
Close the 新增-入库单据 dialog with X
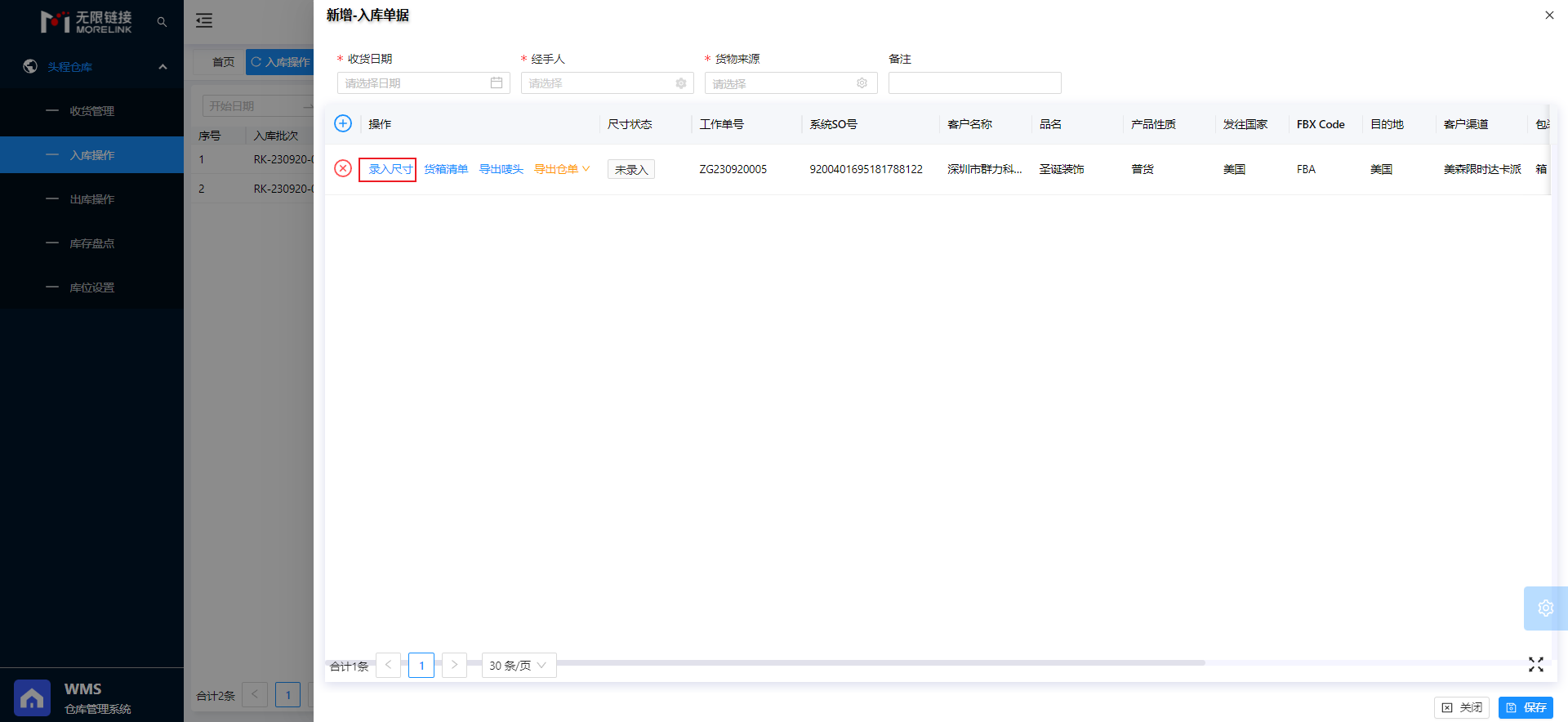tap(1549, 15)
